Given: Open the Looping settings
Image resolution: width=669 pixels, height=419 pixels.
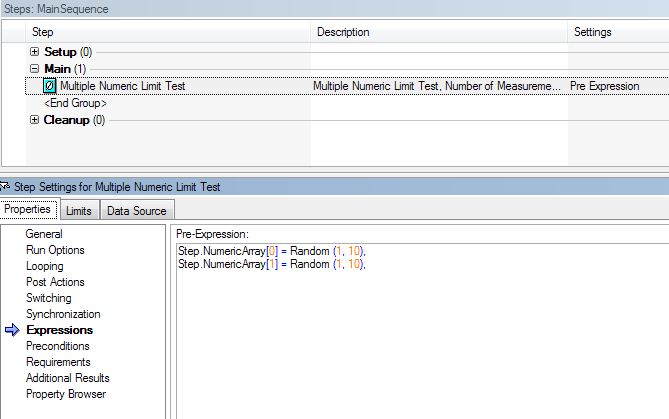Looking at the screenshot, I should (44, 266).
